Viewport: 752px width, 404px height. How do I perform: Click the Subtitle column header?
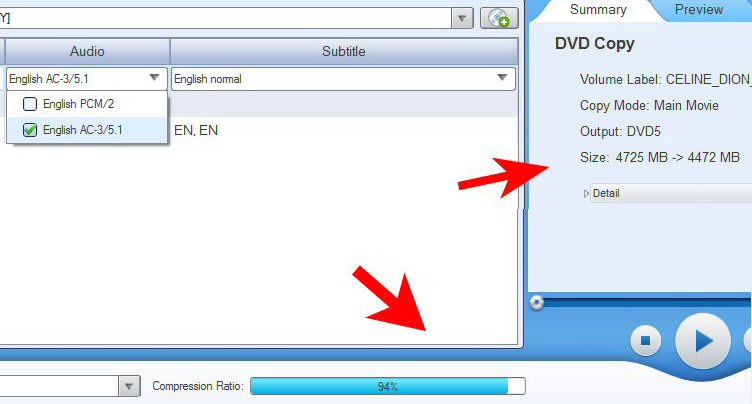pyautogui.click(x=344, y=51)
